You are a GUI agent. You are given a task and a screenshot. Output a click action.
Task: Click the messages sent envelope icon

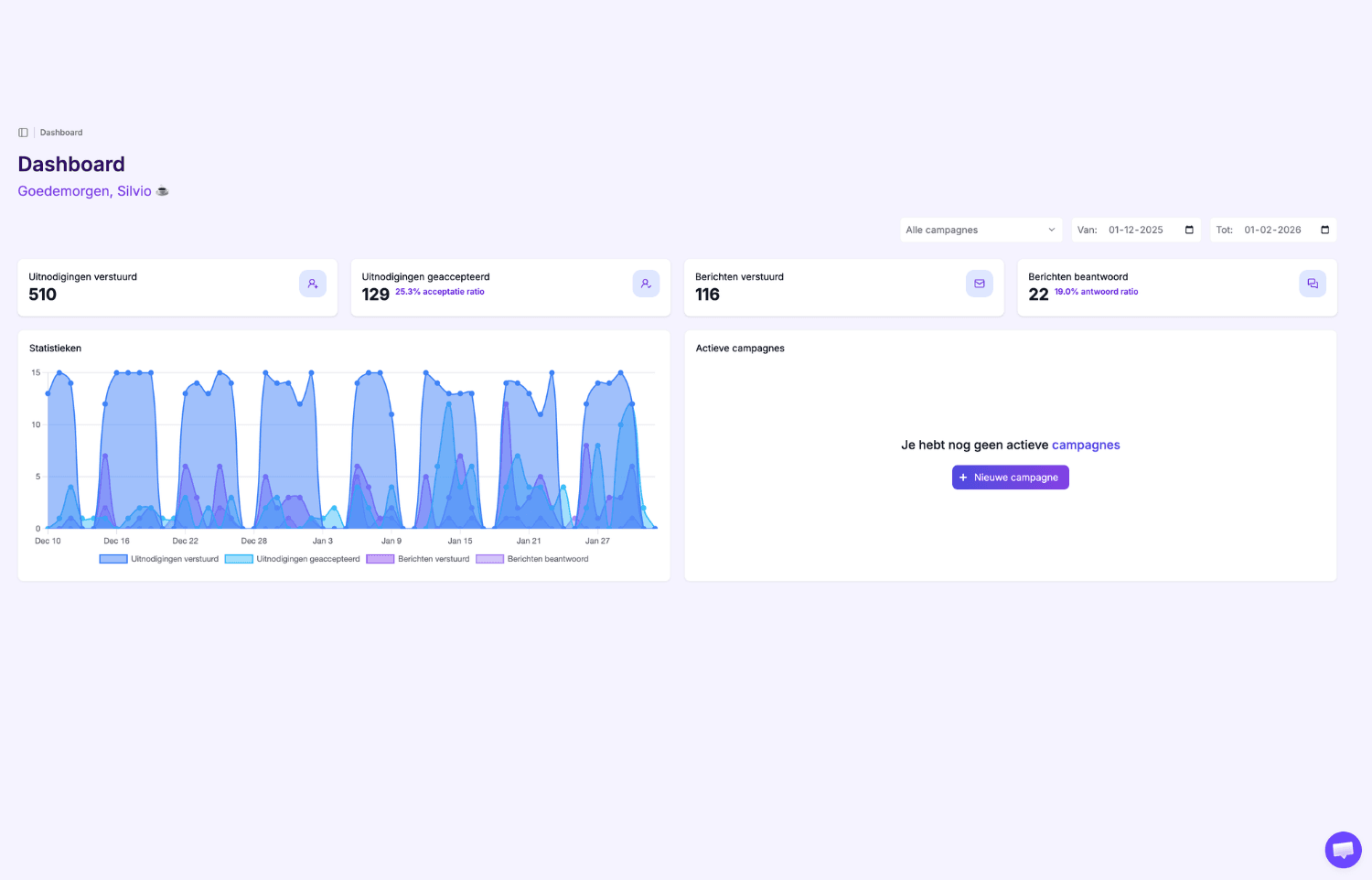click(x=979, y=284)
